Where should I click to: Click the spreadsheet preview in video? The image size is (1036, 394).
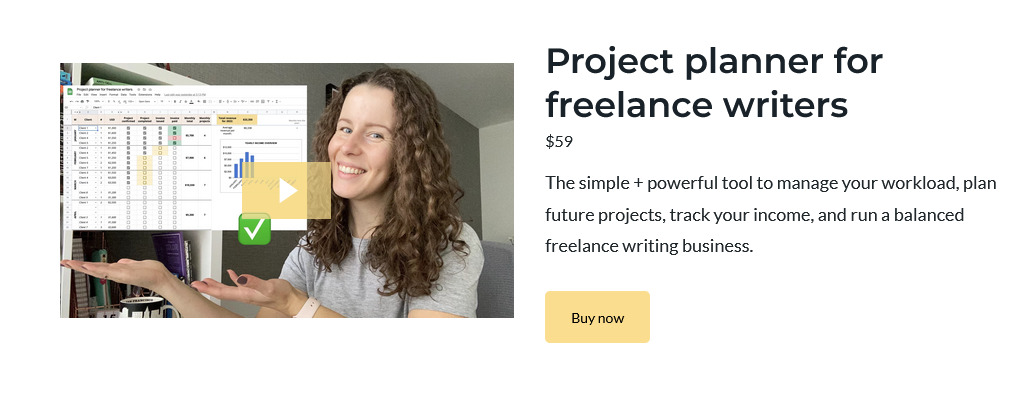[184, 158]
